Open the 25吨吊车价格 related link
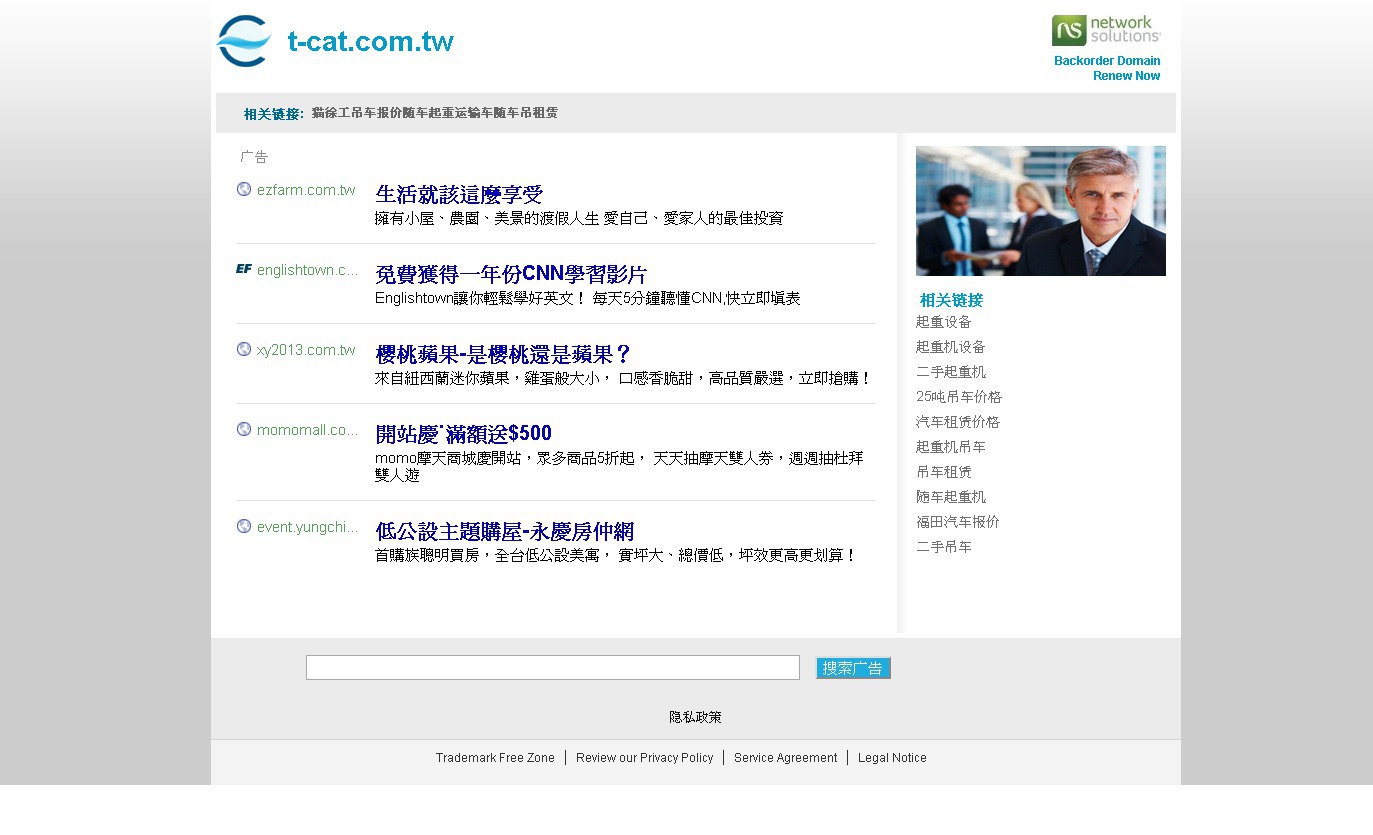Viewport: 1373px width, 835px height. (x=959, y=397)
